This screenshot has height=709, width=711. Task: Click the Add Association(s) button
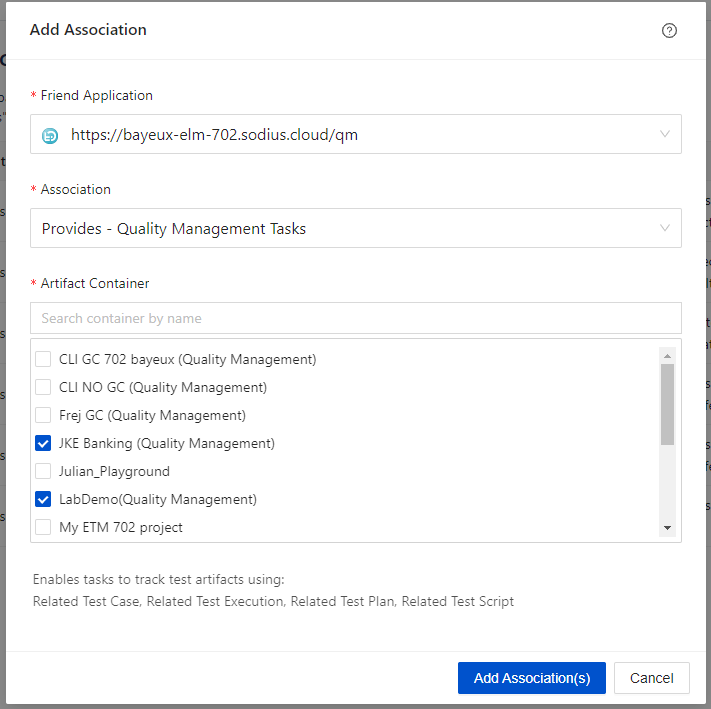(x=531, y=678)
